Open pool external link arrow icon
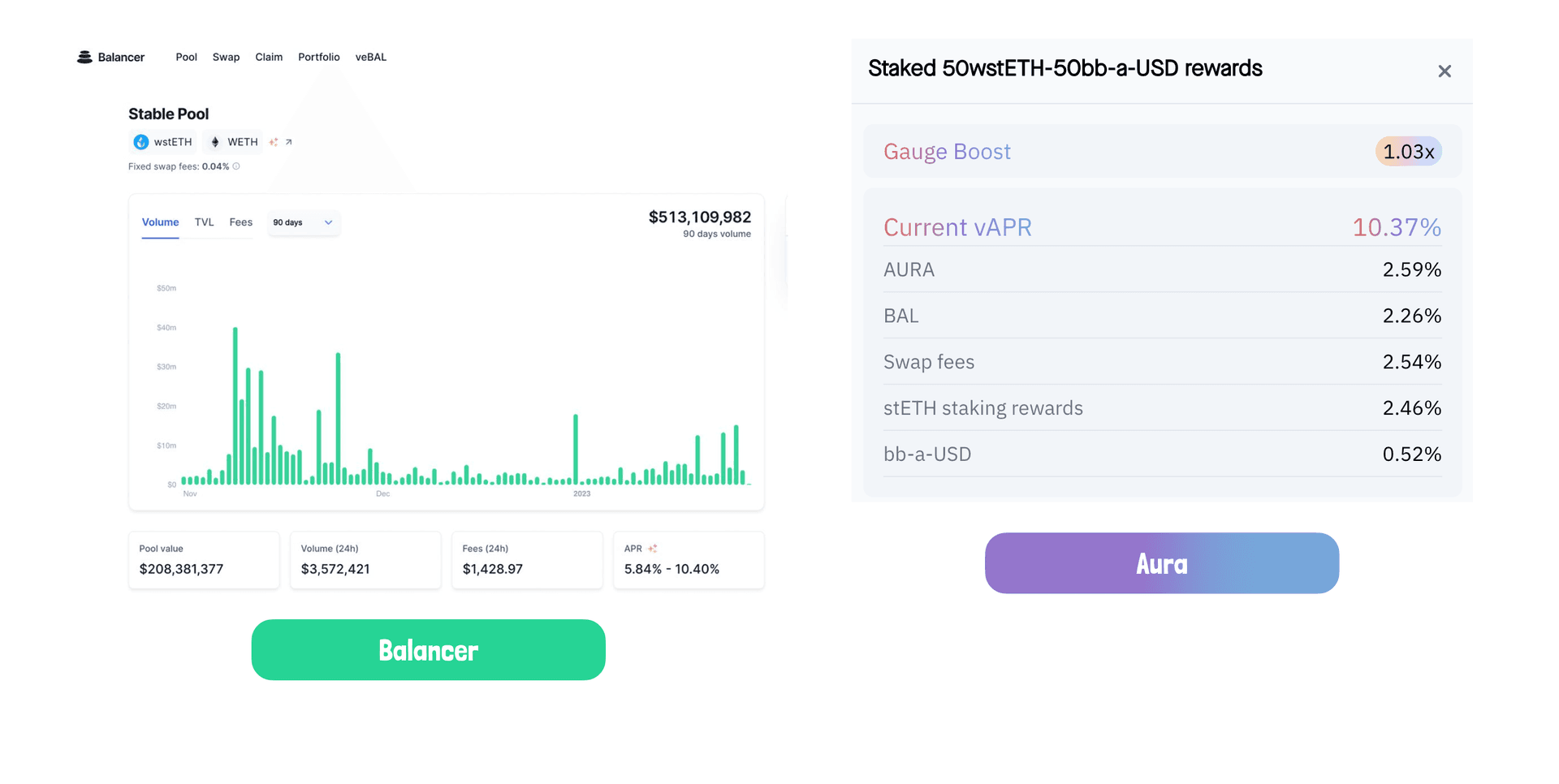 coord(288,142)
